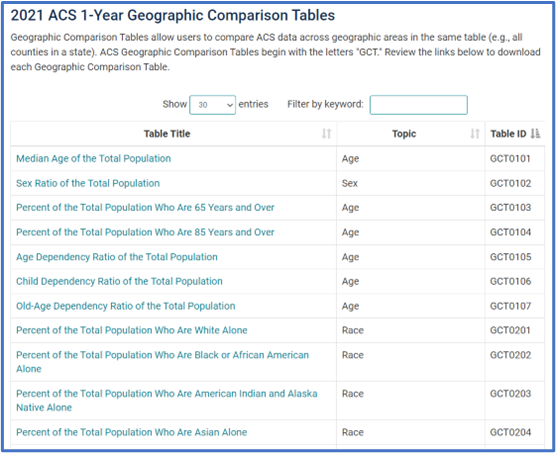Viewport: 556px width, 453px height.
Task: Open American Indian and Alaska Native Alone link
Action: click(167, 400)
